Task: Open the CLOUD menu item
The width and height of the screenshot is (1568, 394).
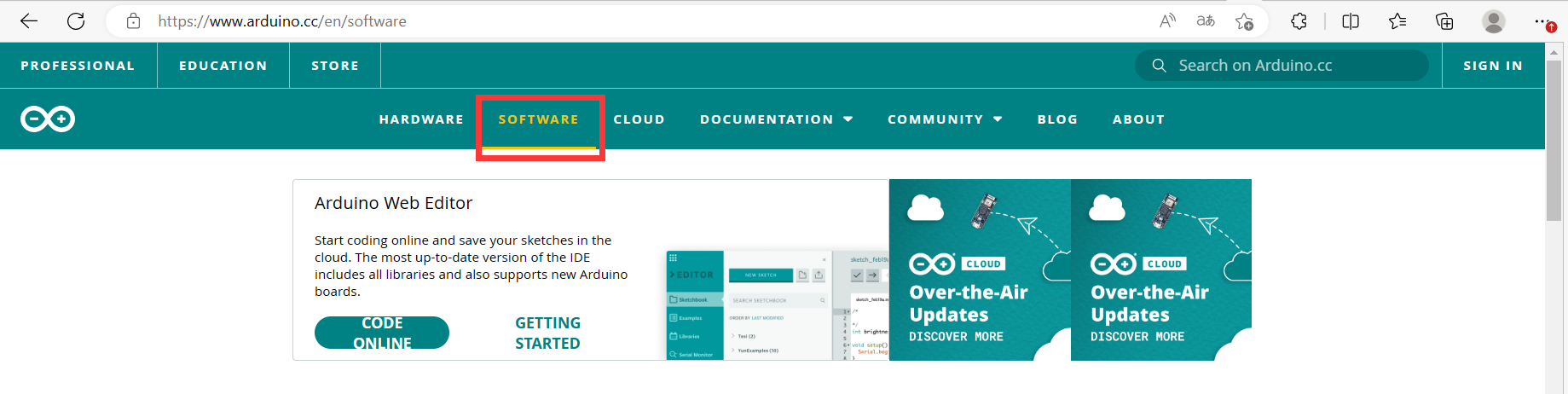Action: click(x=639, y=119)
